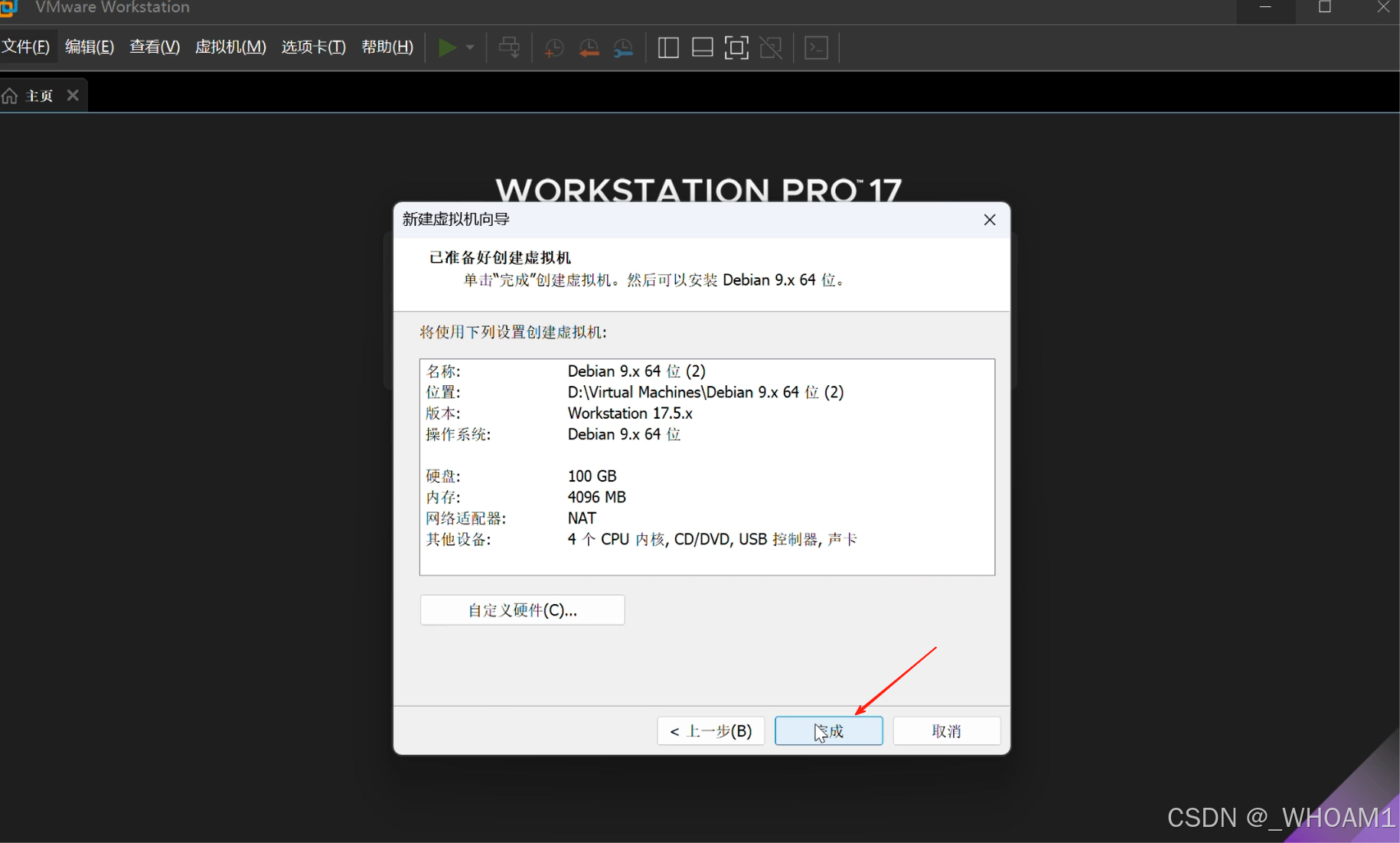Cancel the wizard with the 取消 button
The height and width of the screenshot is (843, 1400).
tap(947, 731)
